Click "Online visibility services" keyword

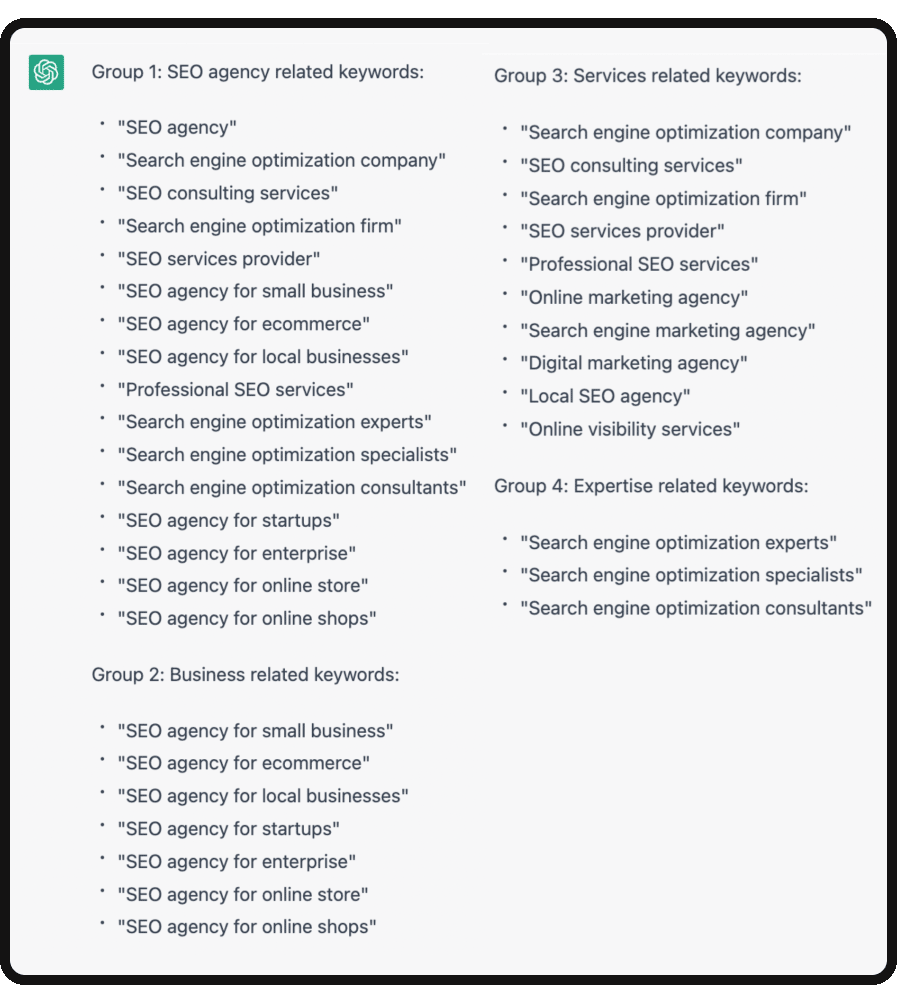630,429
